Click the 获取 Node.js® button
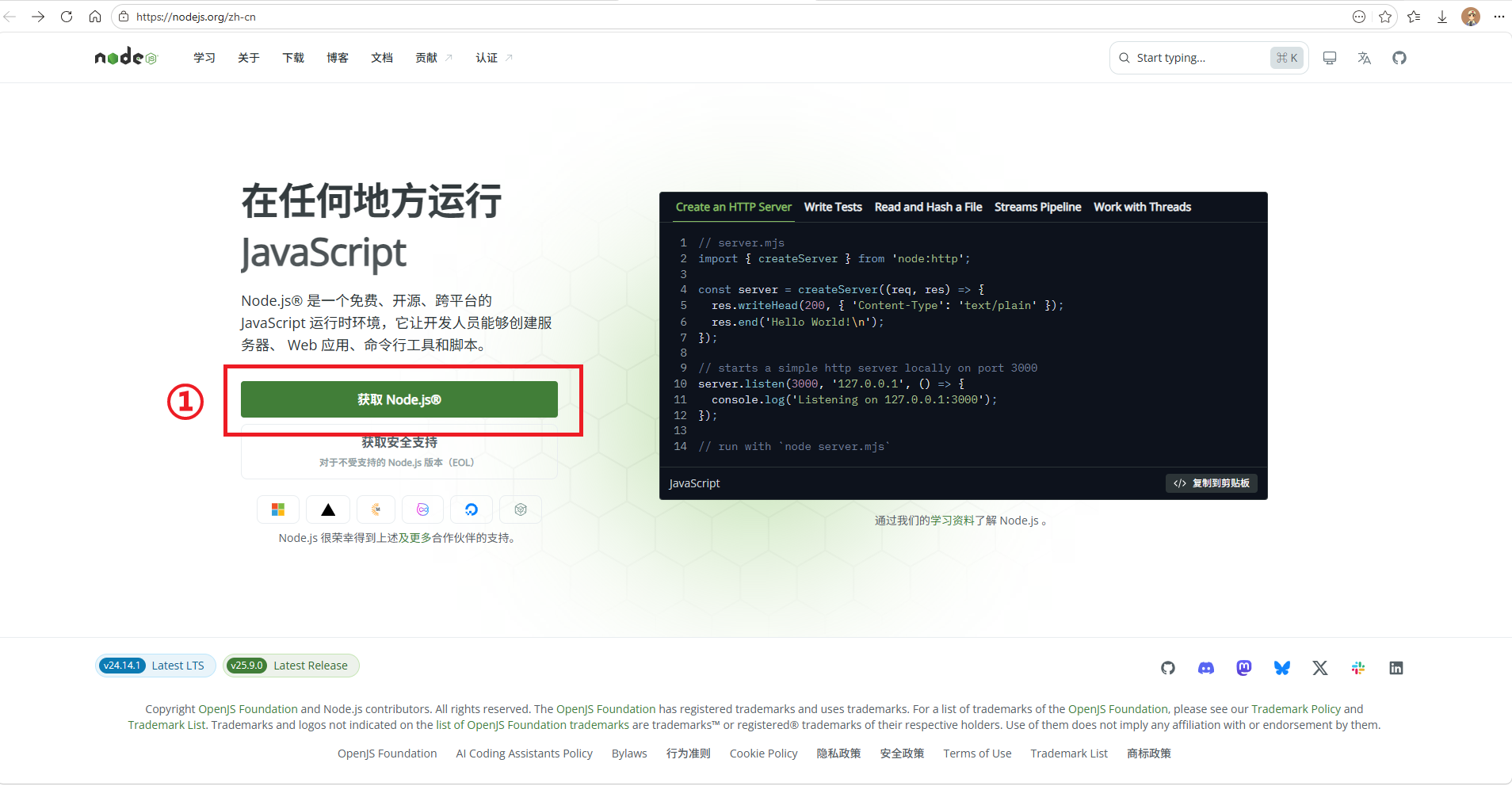 pos(399,399)
